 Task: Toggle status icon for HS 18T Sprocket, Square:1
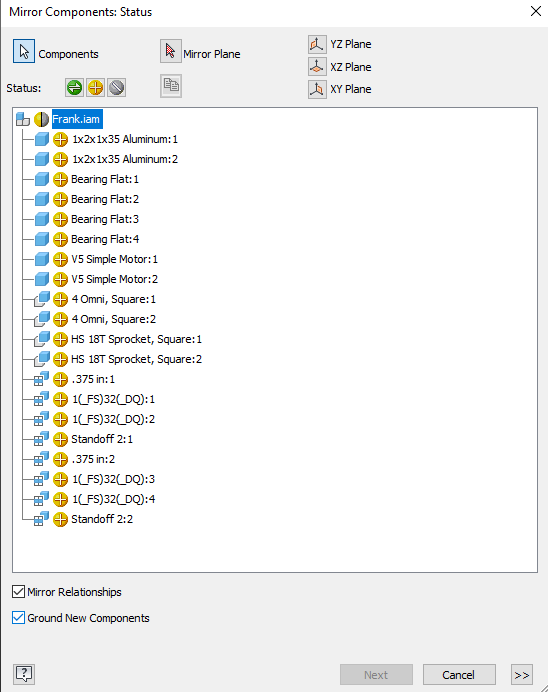tap(60, 339)
